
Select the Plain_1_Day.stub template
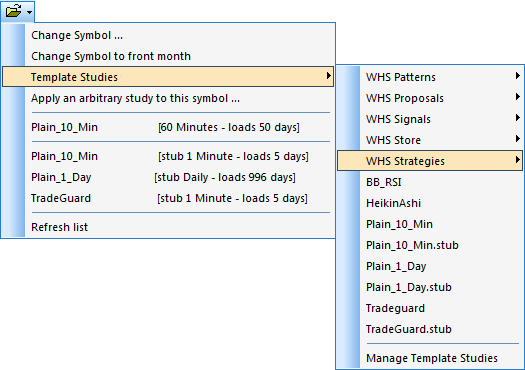[430, 287]
